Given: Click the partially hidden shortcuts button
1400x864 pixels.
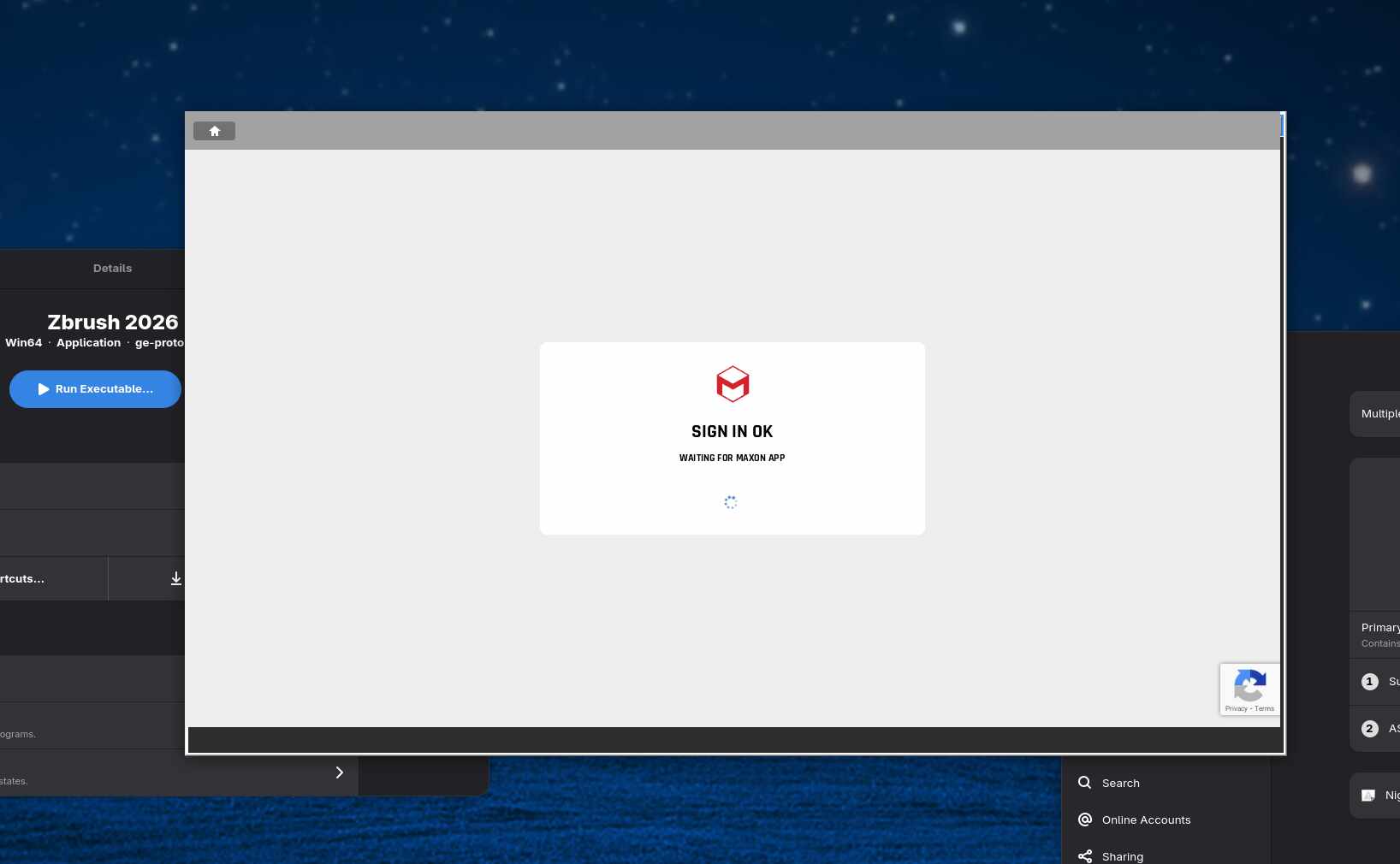Looking at the screenshot, I should (54, 578).
